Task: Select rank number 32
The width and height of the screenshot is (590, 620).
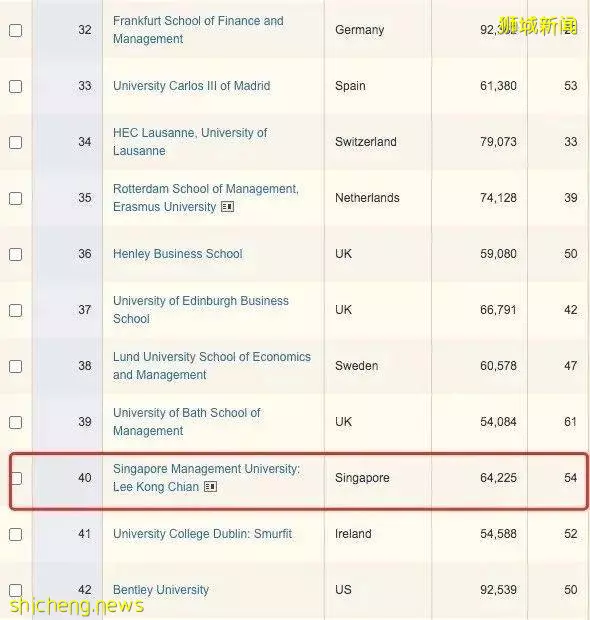Action: (85, 30)
